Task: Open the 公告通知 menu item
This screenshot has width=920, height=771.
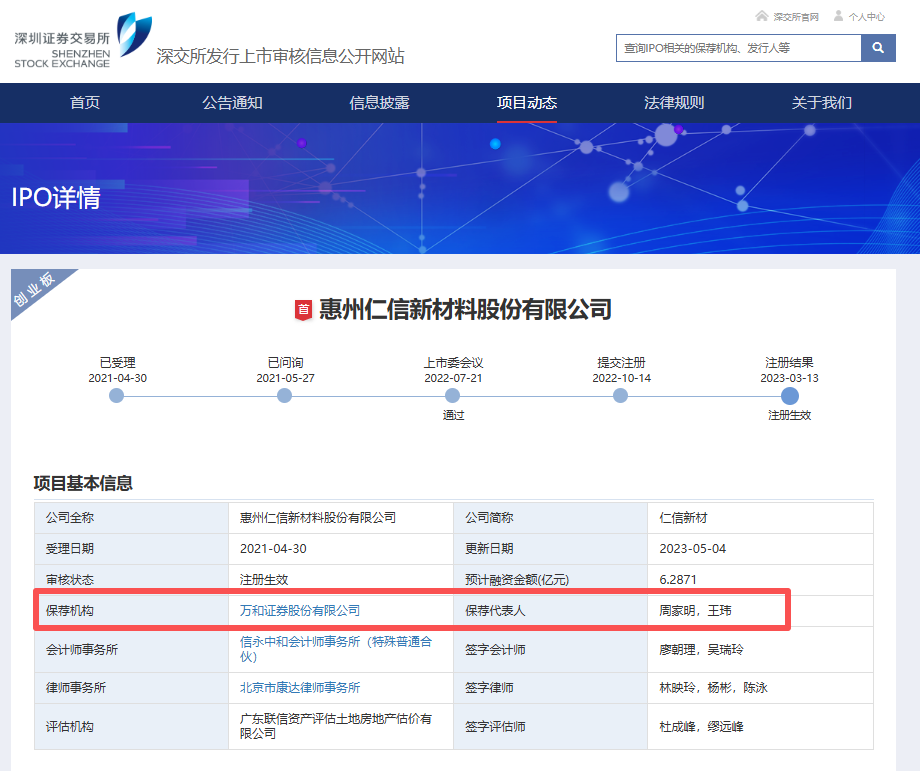Action: 232,103
